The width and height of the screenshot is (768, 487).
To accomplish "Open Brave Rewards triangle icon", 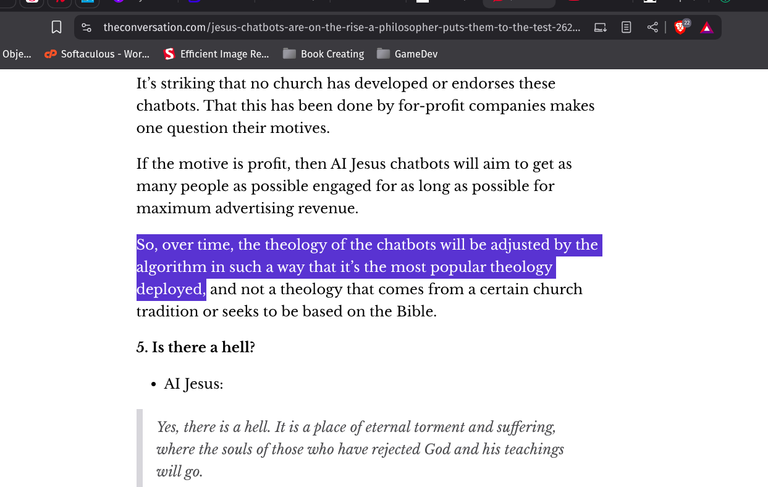I will click(x=706, y=28).
